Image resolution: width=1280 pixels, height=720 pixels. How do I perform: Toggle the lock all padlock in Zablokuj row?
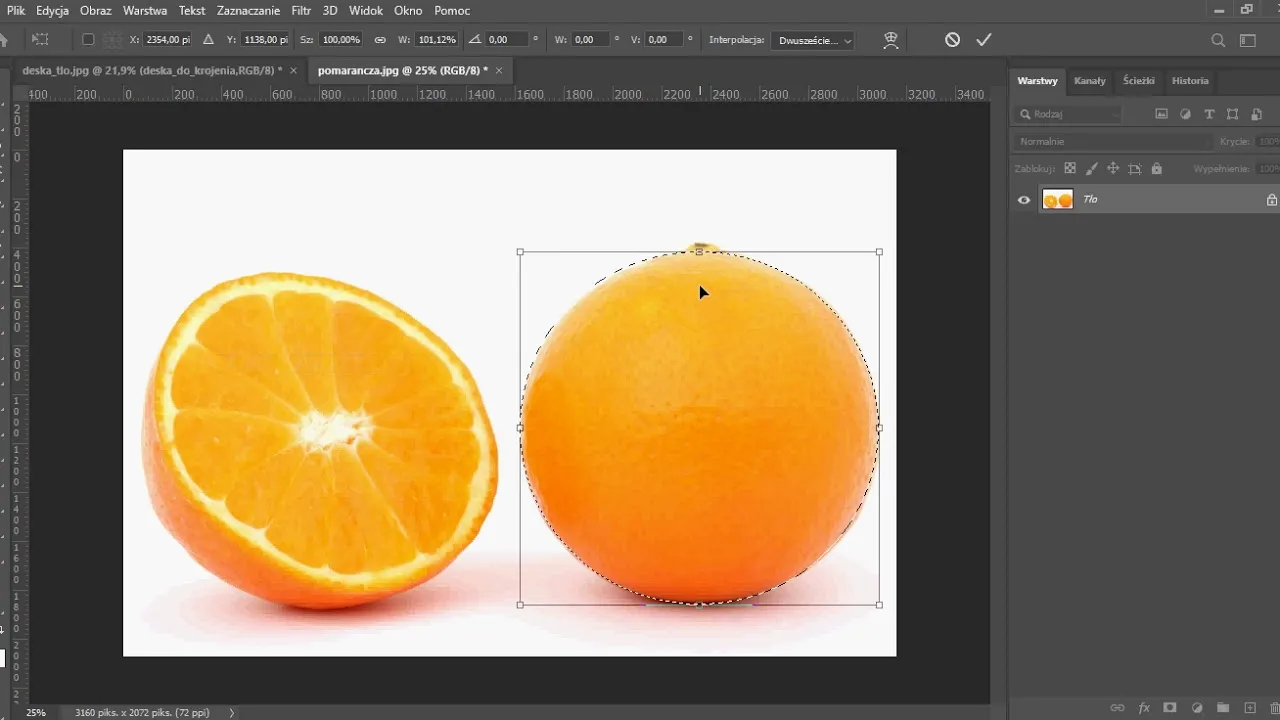(1156, 168)
